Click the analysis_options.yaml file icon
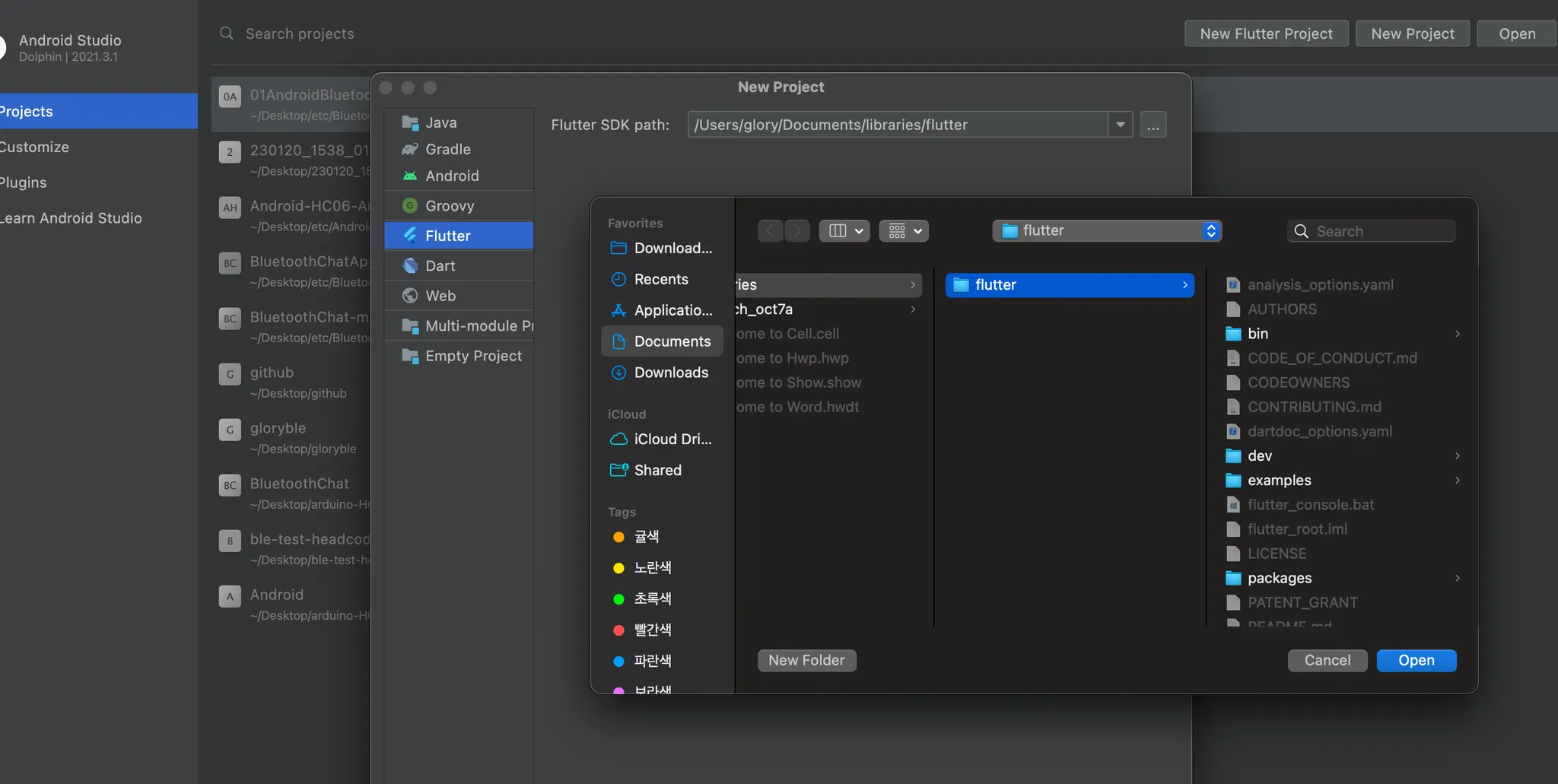The width and height of the screenshot is (1558, 784). point(1233,285)
